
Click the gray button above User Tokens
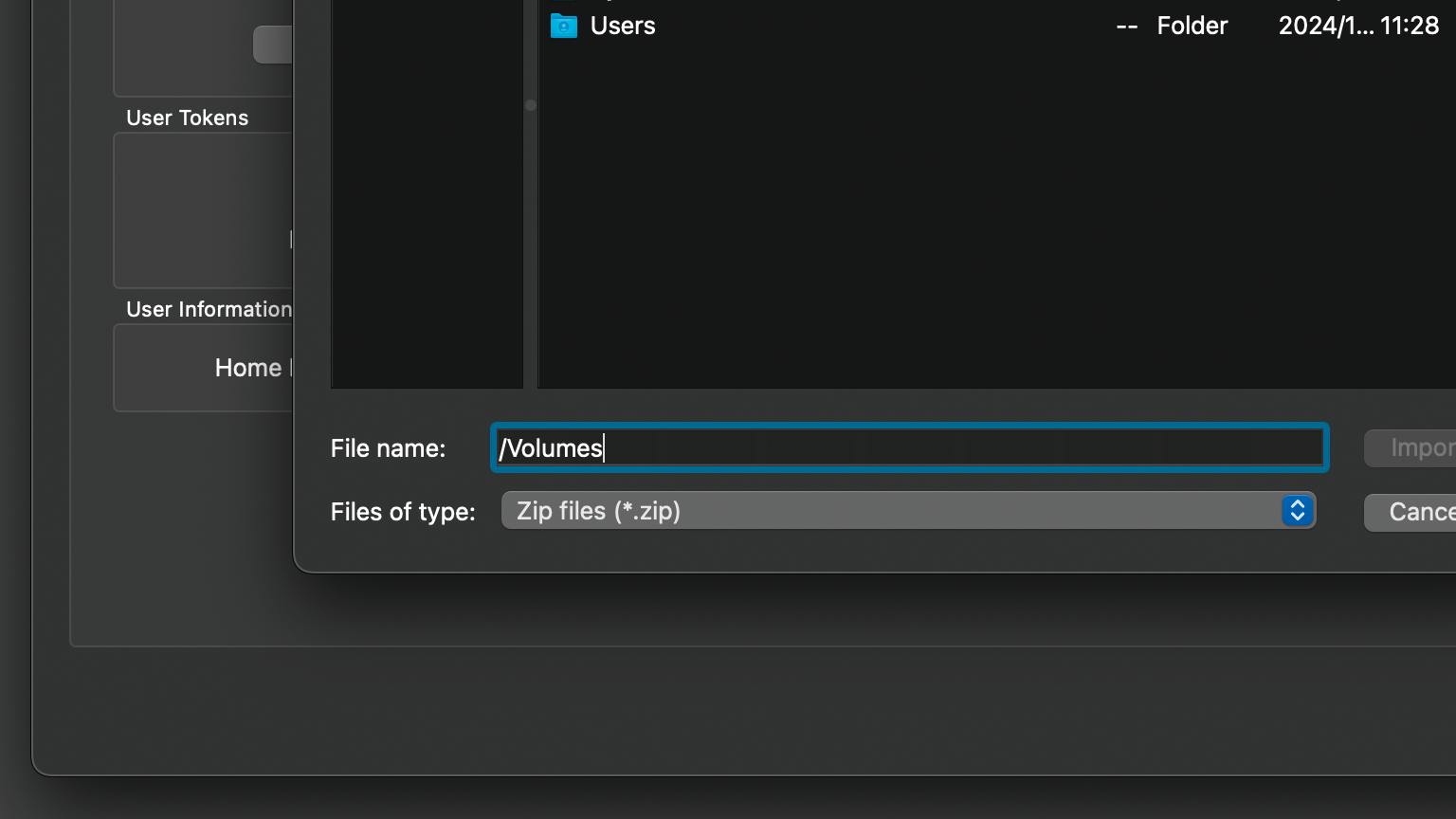click(x=273, y=45)
